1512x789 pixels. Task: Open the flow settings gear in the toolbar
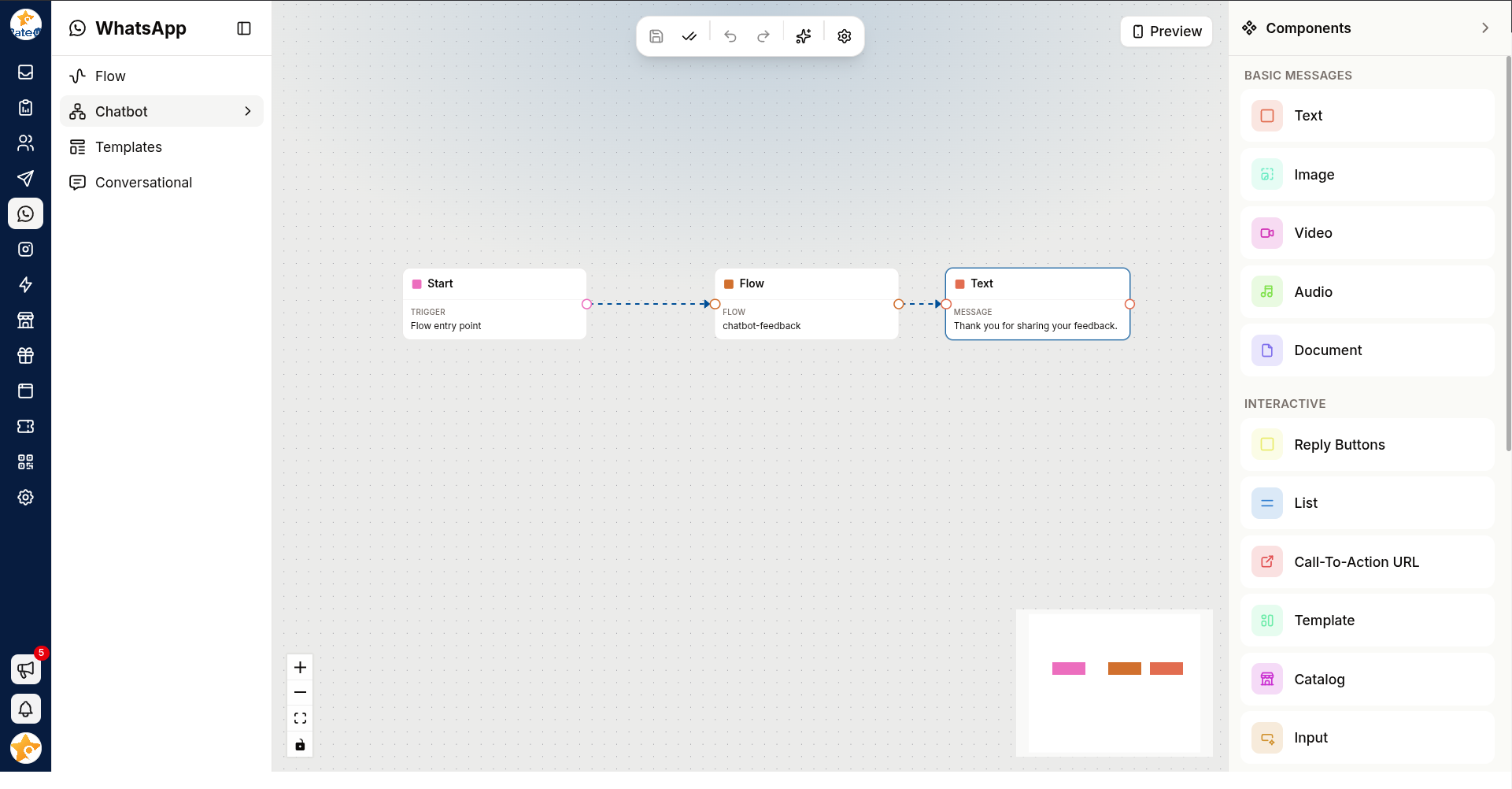(845, 36)
